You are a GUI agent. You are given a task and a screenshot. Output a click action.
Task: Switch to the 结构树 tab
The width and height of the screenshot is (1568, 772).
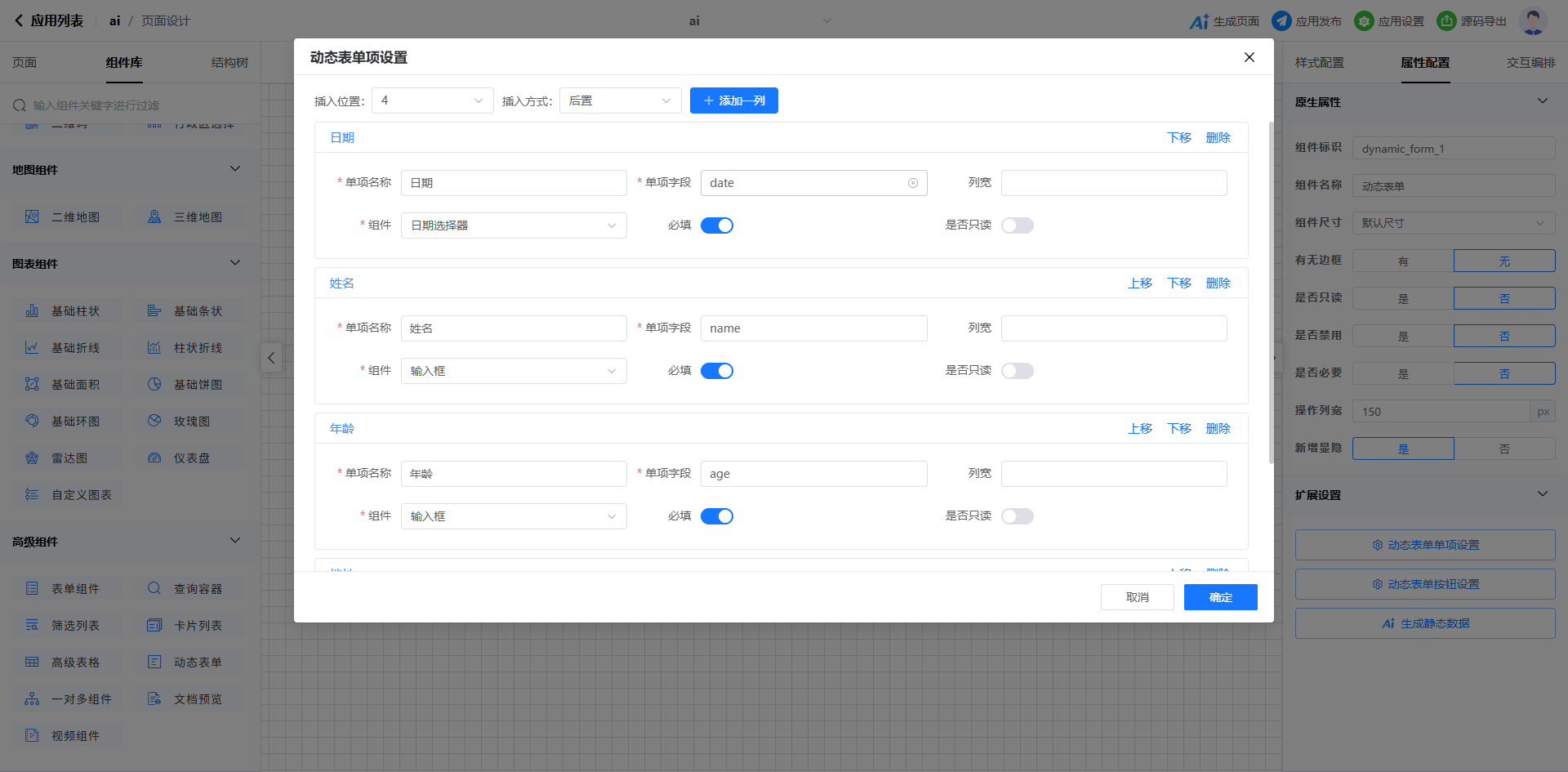click(x=229, y=63)
